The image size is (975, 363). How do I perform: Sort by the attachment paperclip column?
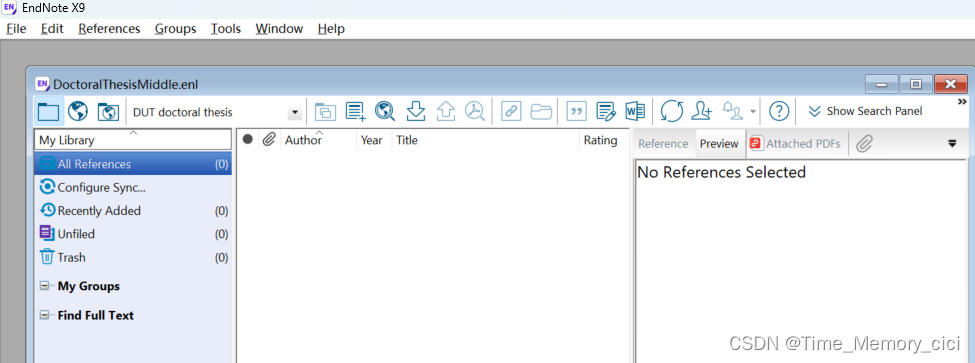[x=268, y=140]
